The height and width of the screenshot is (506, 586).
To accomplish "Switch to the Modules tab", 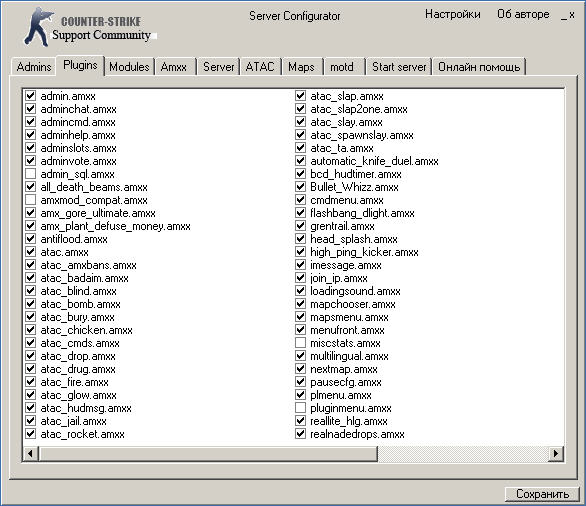I will (x=129, y=67).
